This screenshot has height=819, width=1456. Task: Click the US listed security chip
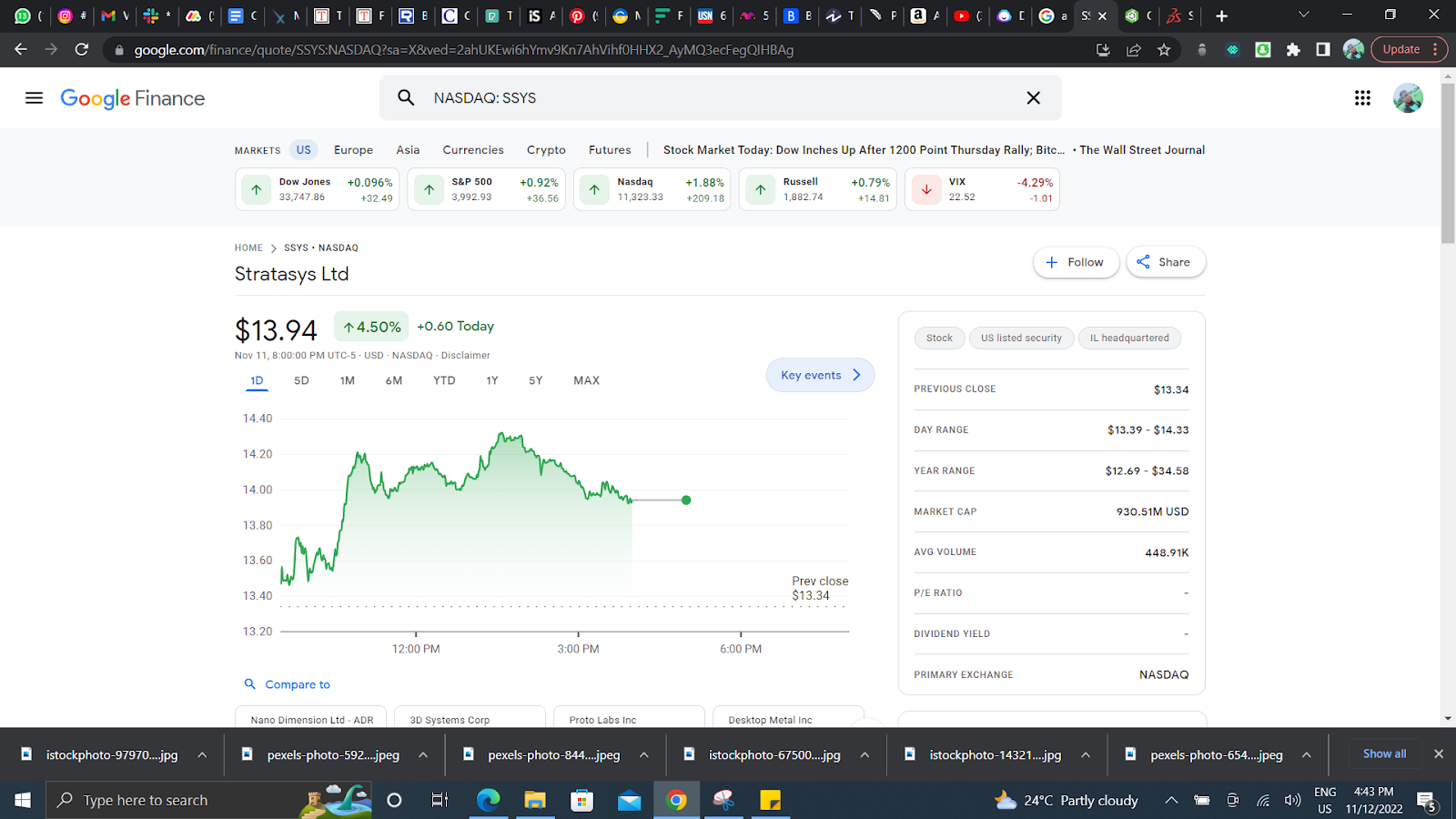pyautogui.click(x=1021, y=338)
